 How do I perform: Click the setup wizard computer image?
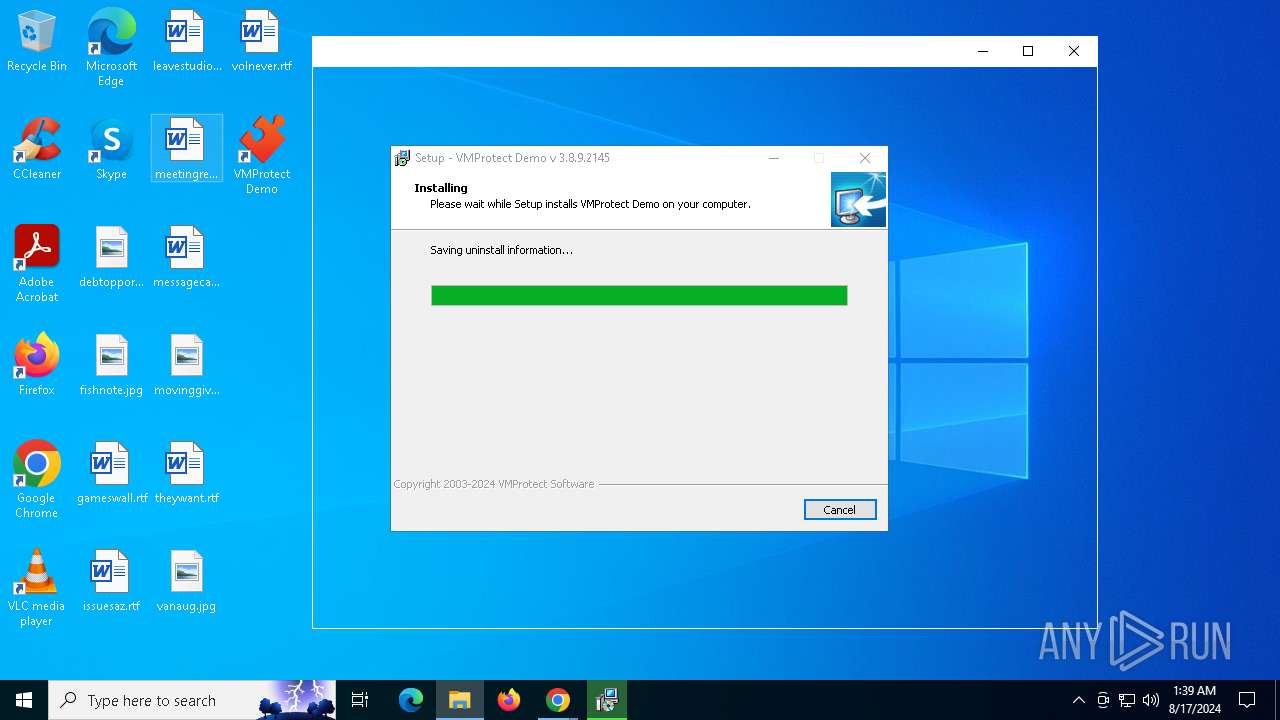coord(858,199)
